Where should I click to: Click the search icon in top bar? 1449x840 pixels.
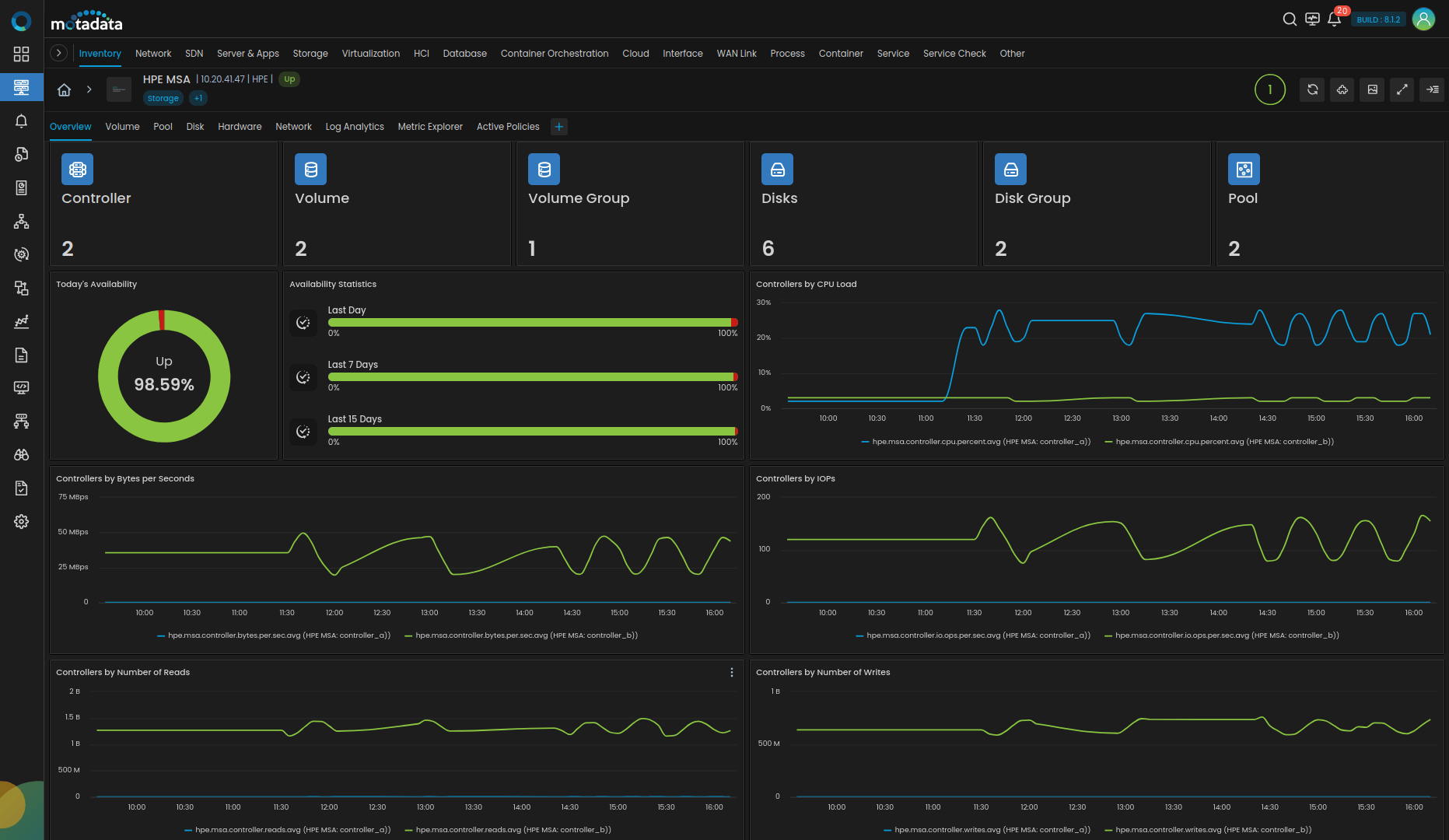(1289, 19)
